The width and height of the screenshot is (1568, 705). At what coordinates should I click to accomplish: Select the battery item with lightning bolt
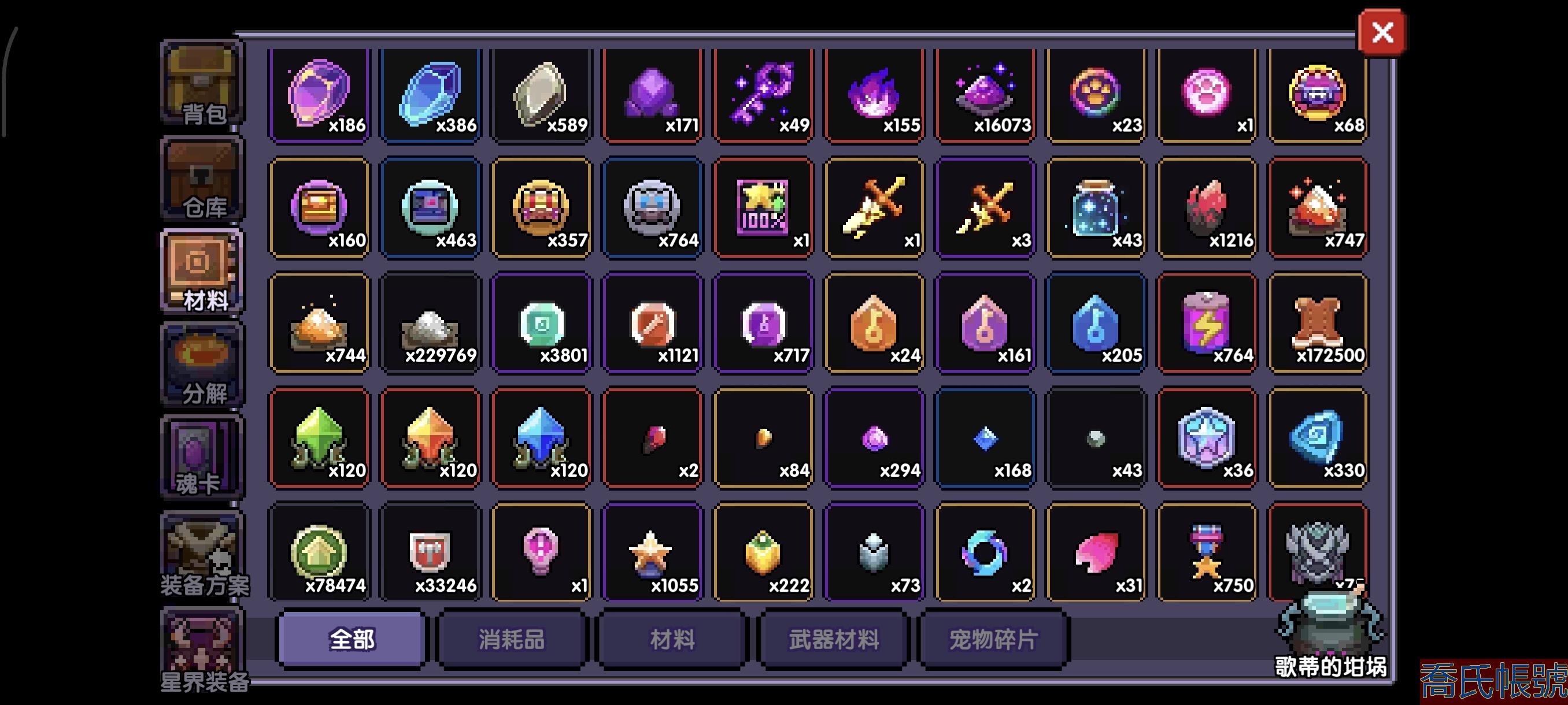1207,323
